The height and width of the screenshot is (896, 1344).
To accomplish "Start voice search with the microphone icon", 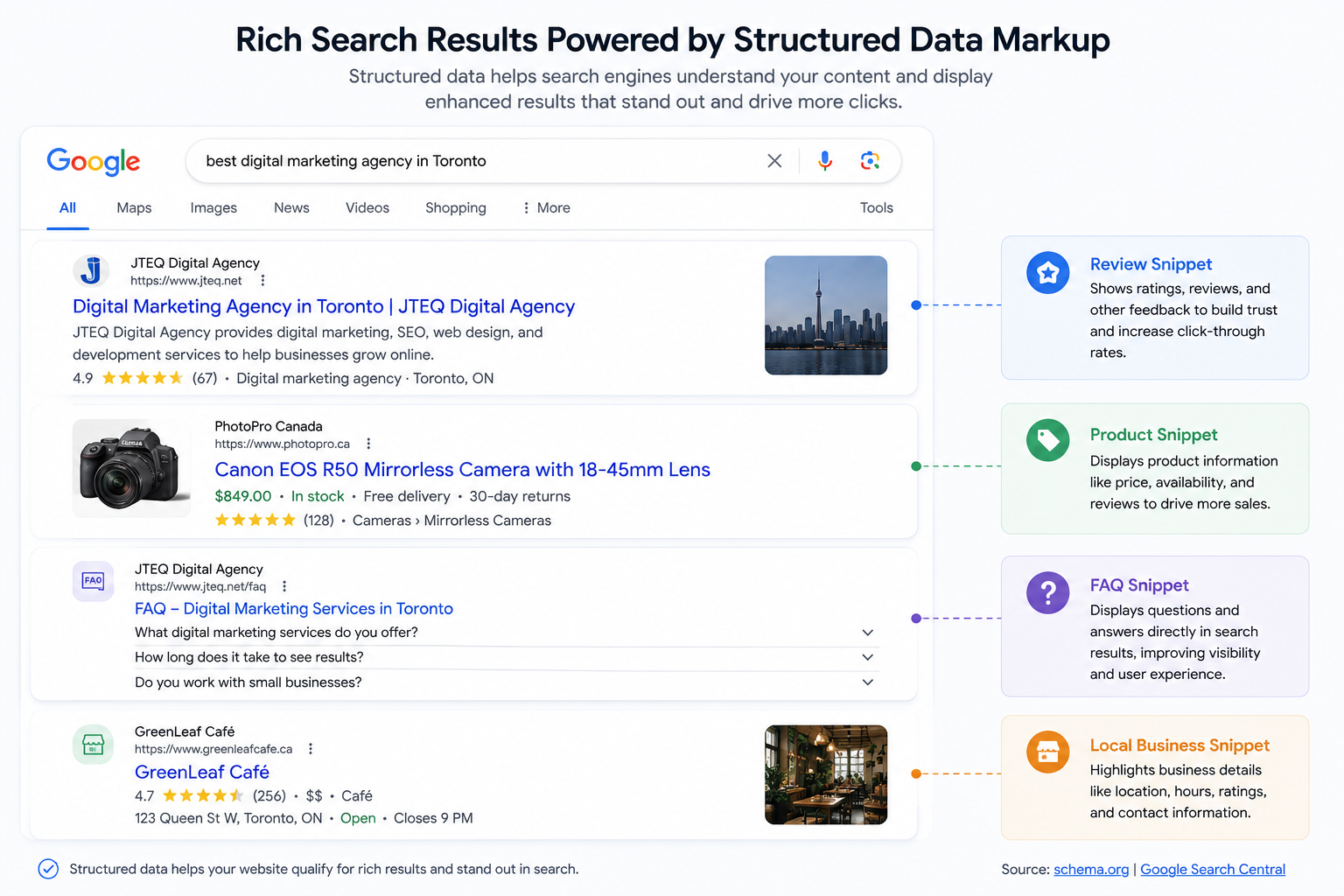I will point(824,161).
